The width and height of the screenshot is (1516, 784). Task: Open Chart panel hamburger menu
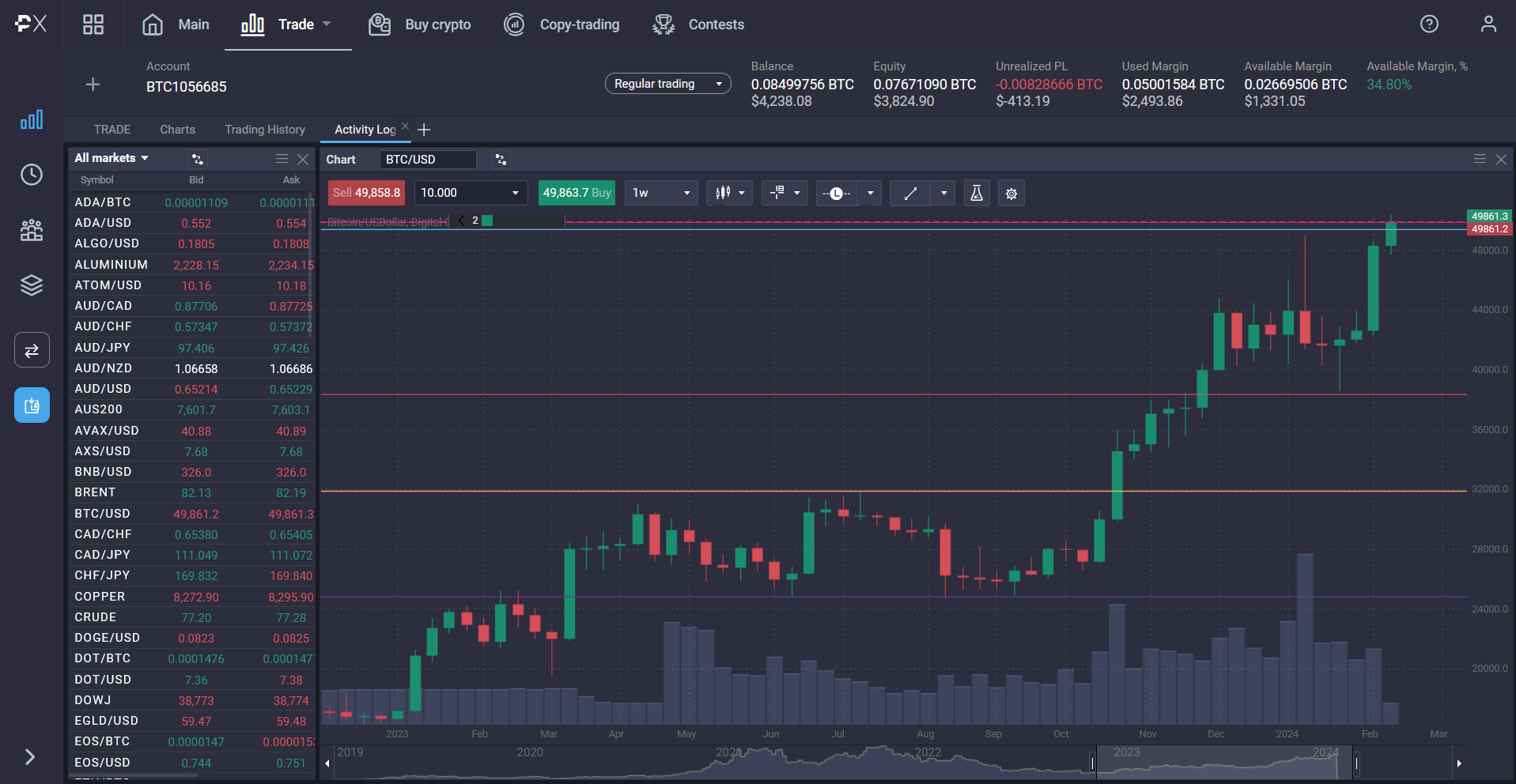(1480, 159)
